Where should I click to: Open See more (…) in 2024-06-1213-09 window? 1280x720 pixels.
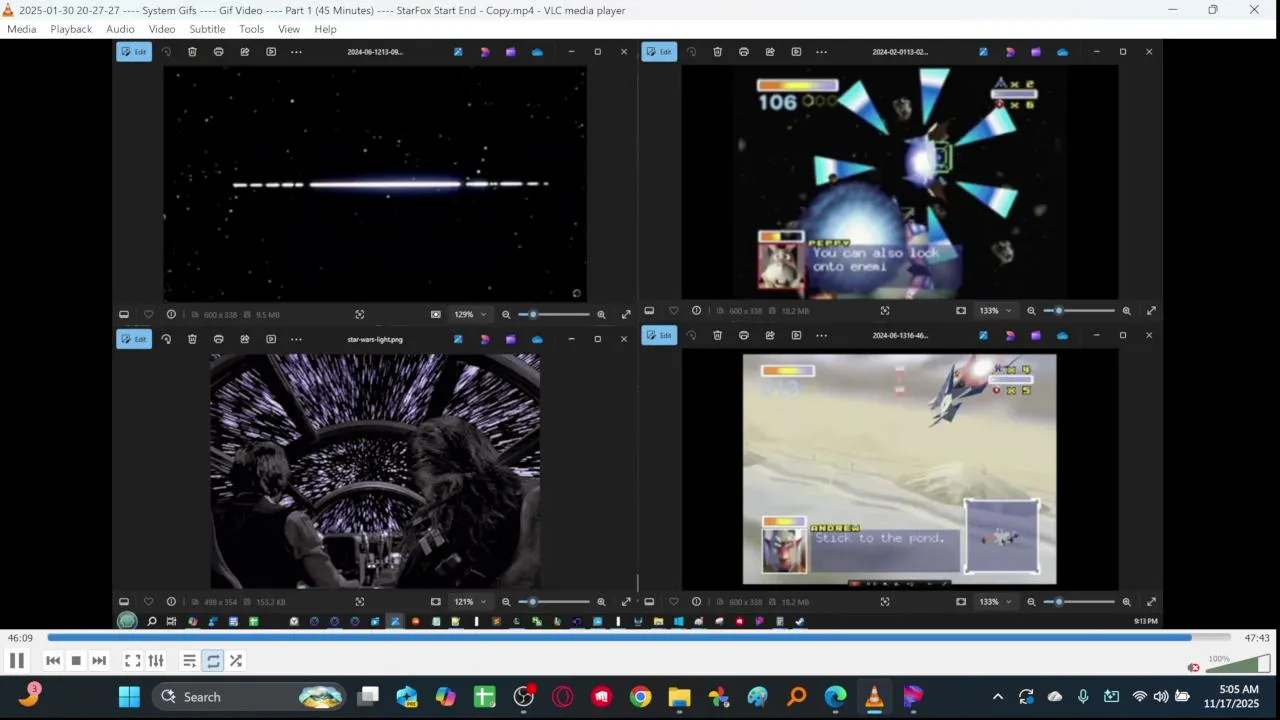(x=296, y=52)
